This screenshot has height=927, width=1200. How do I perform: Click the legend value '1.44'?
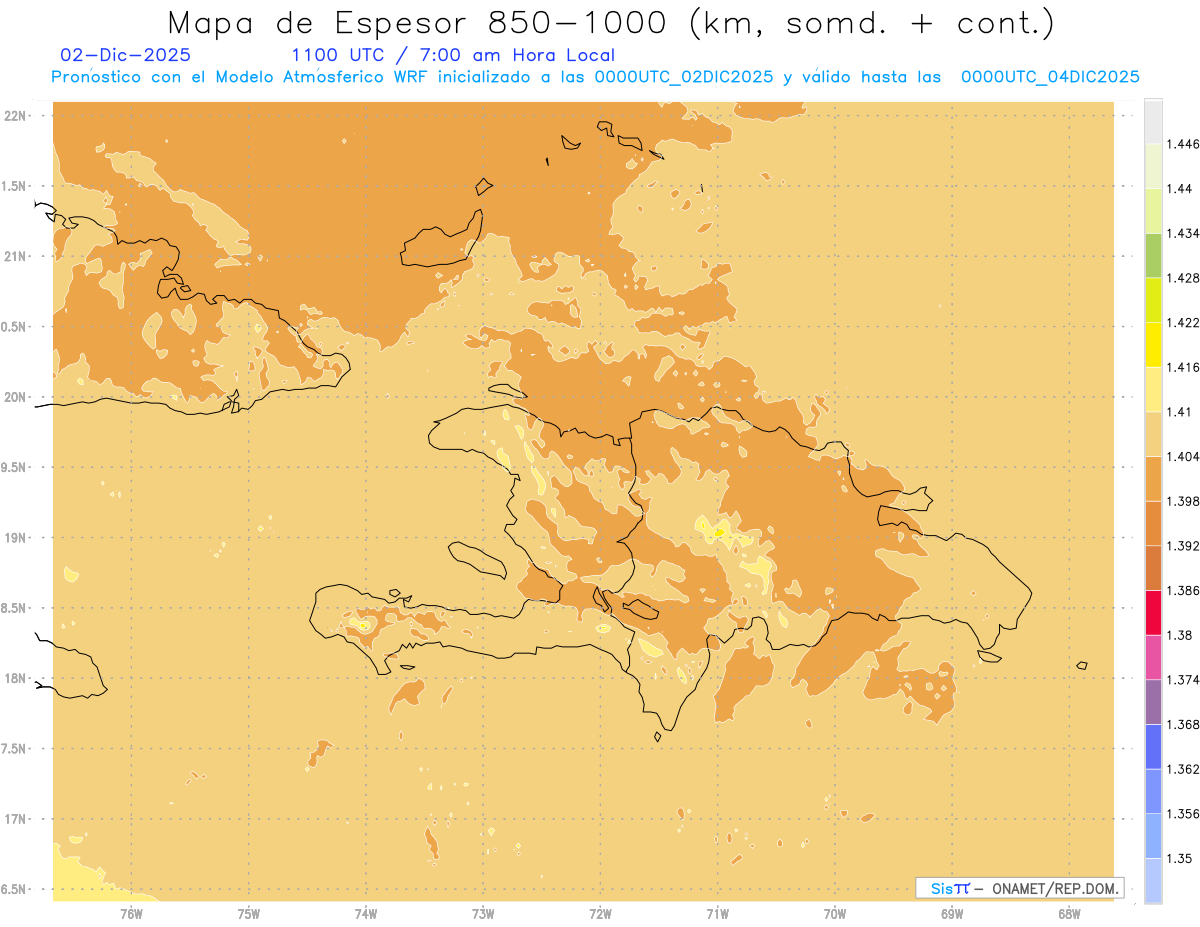[1180, 189]
